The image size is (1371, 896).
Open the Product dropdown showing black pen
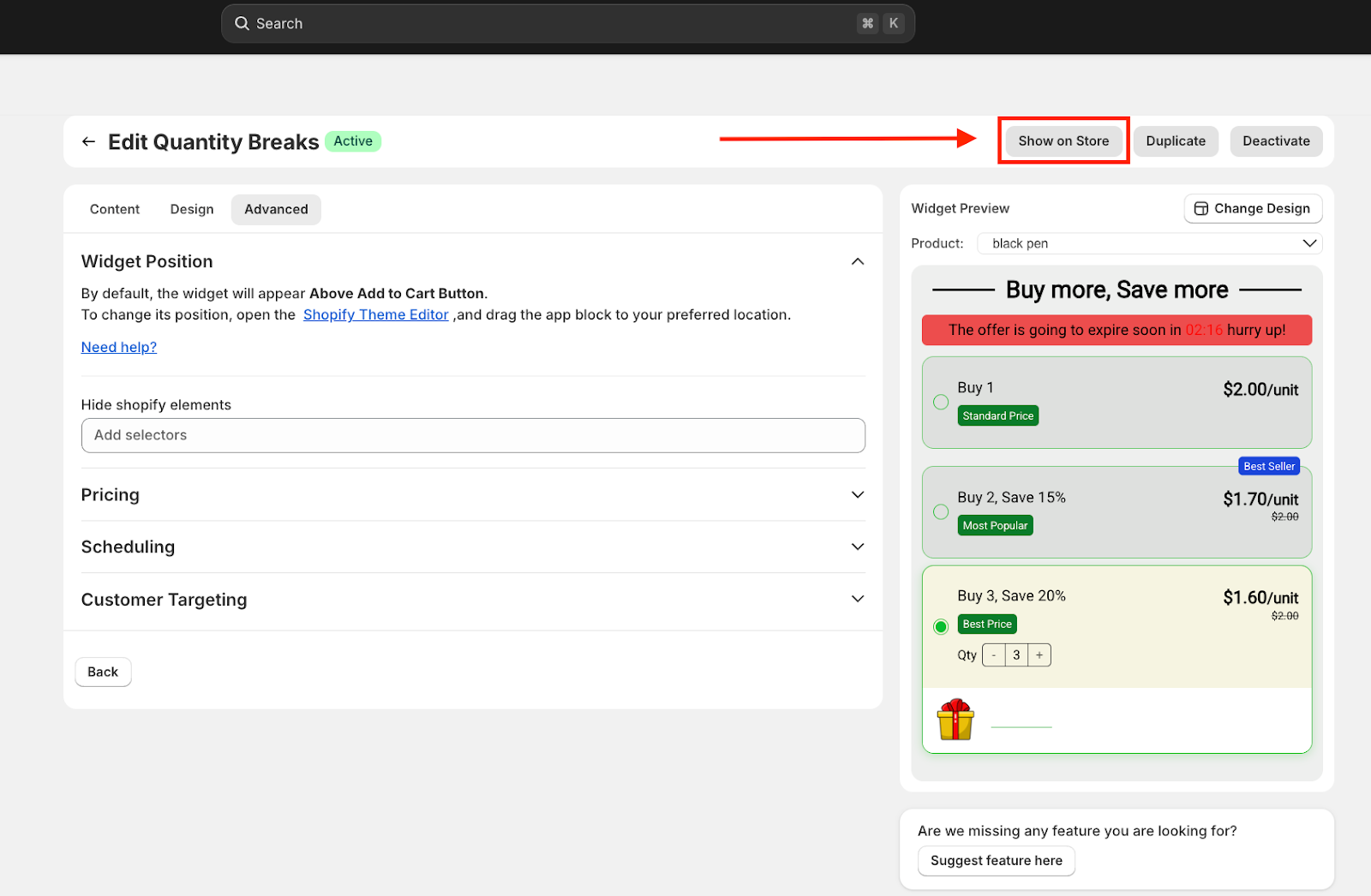click(x=1149, y=243)
